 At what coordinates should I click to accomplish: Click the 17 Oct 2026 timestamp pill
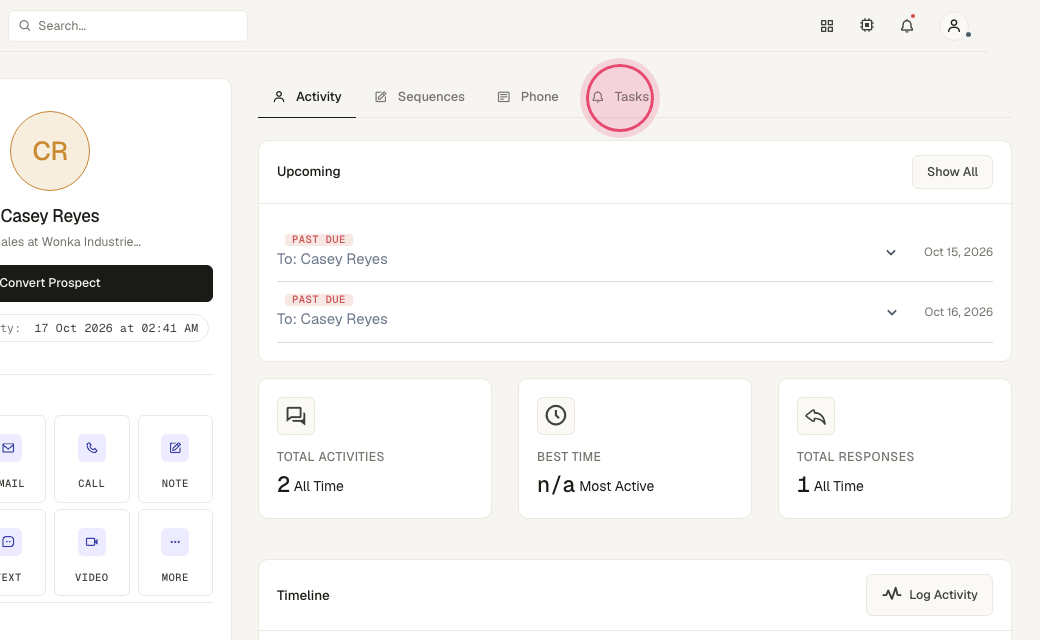tap(103, 328)
